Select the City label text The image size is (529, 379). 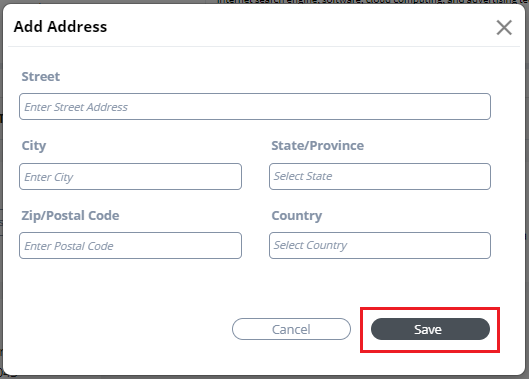click(34, 146)
